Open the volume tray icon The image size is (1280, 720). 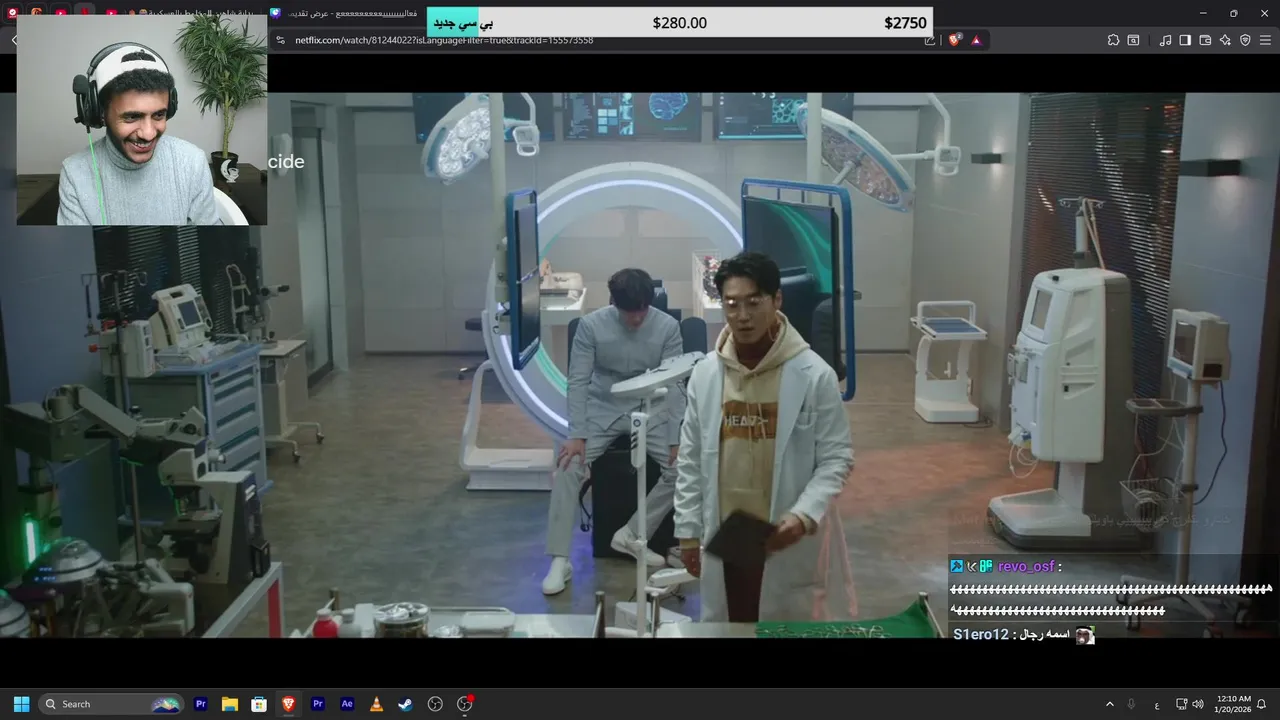pos(1198,704)
